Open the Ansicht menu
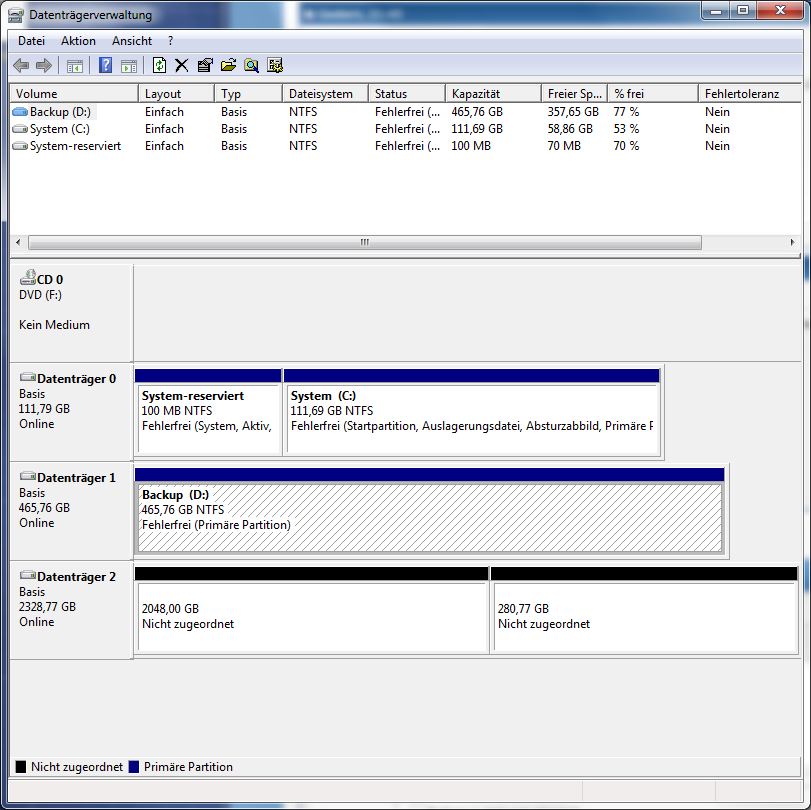 132,41
